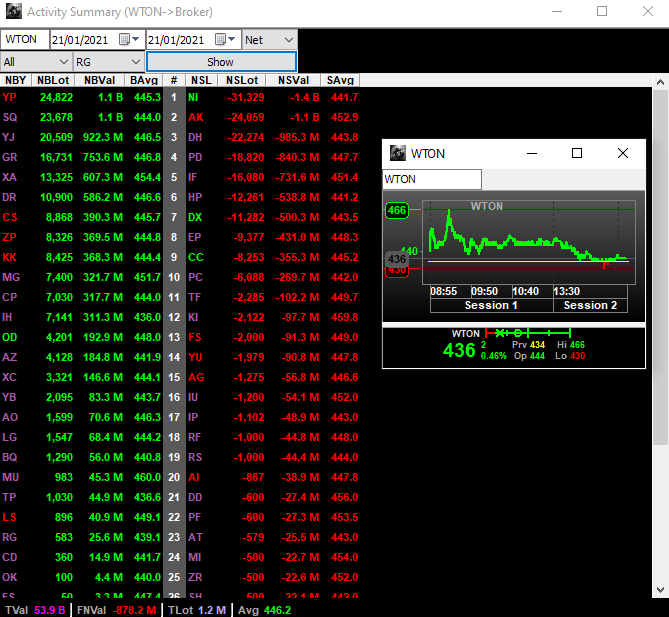Click the vertical scrollbar thumb

tap(660, 267)
